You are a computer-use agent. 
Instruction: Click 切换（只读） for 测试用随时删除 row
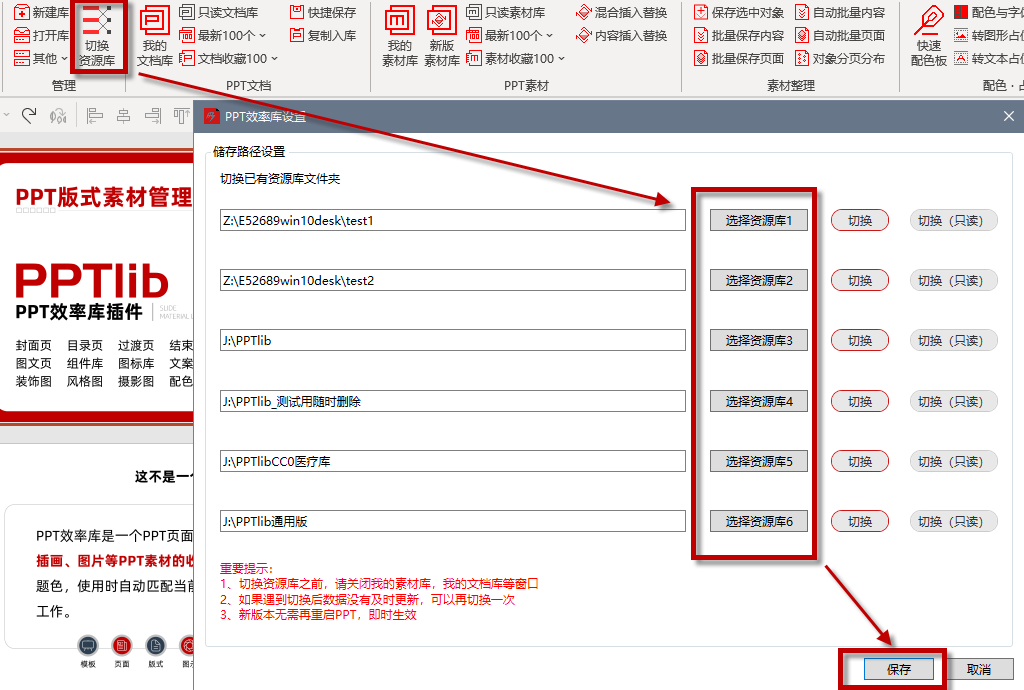(x=953, y=401)
